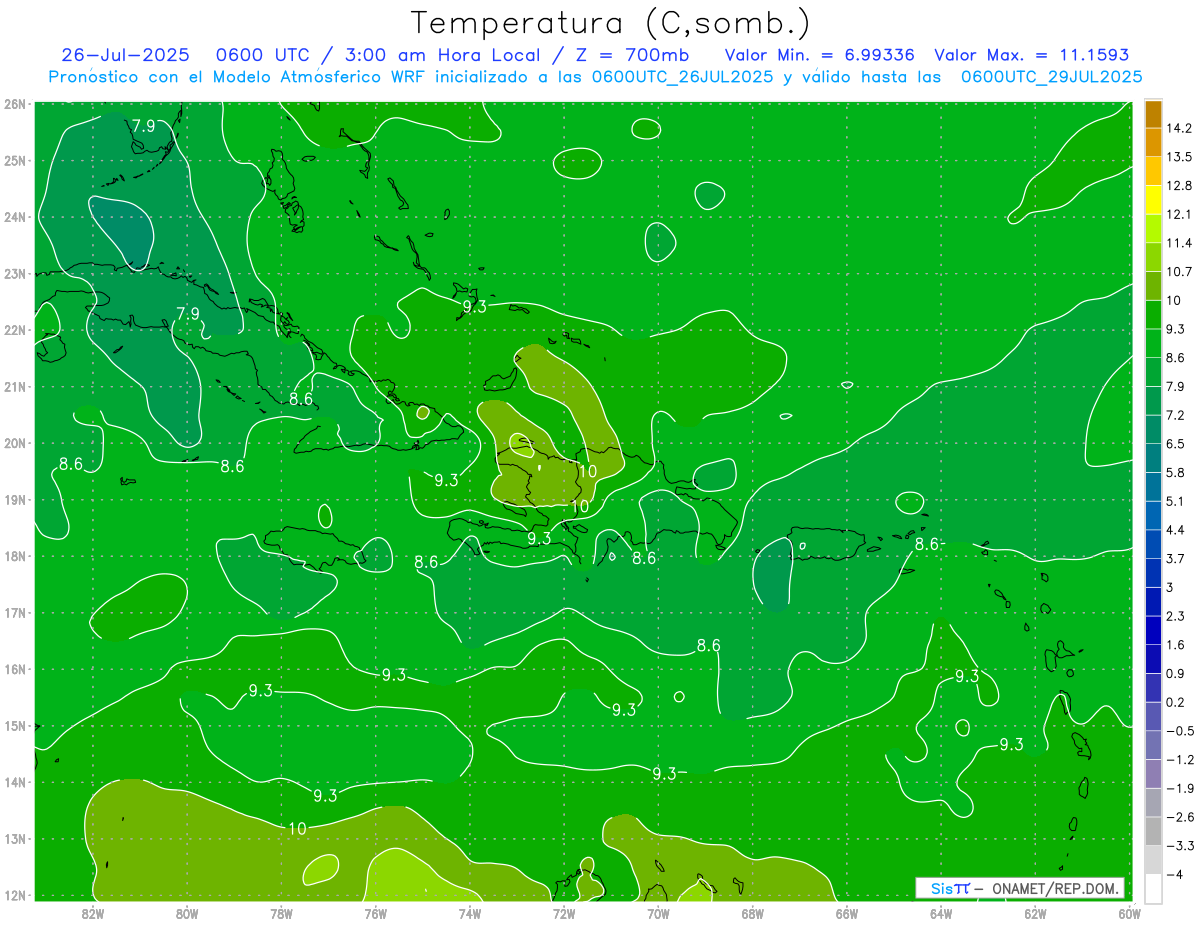Click the '5.1' value in the color legend

1175,501
